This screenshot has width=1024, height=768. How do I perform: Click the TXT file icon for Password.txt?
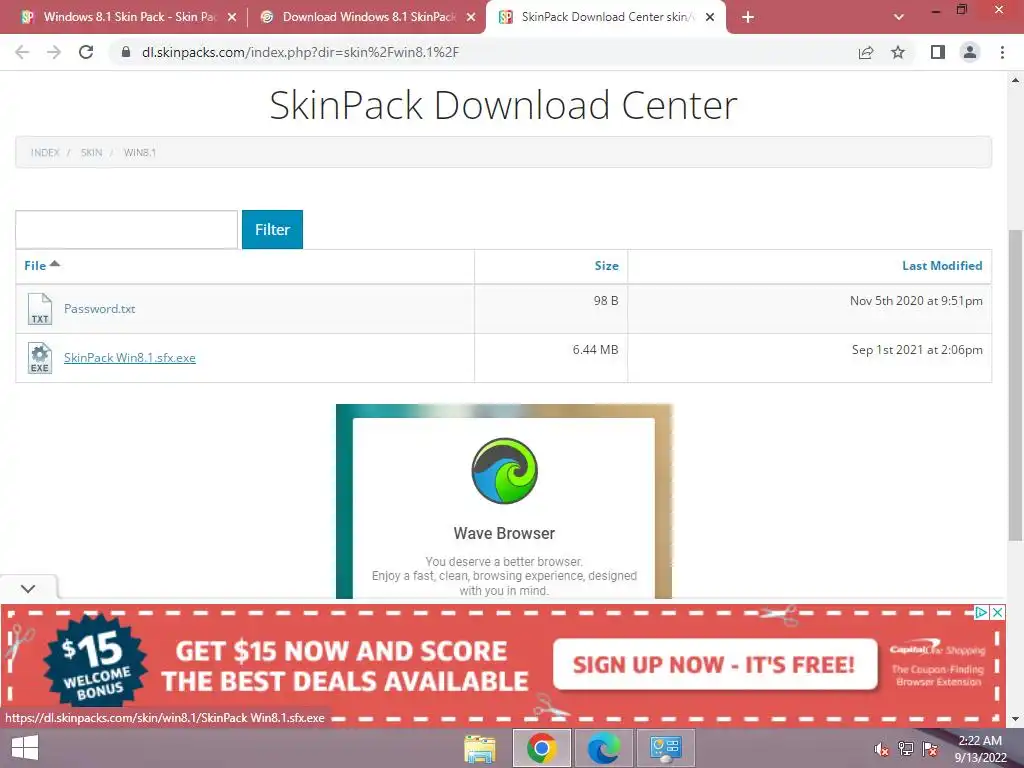click(x=40, y=309)
